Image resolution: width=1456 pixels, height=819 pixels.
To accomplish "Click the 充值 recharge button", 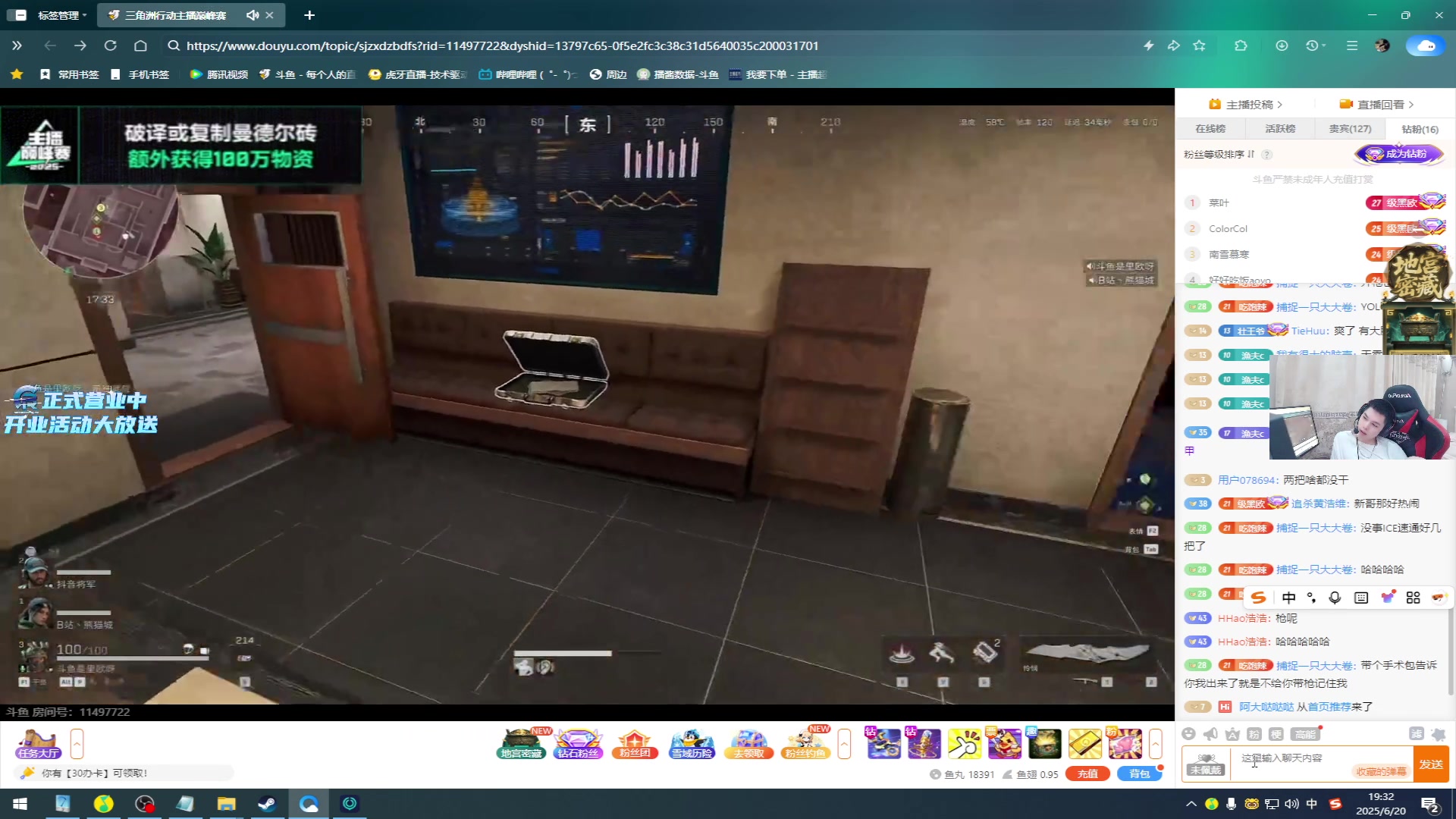I will tap(1087, 773).
